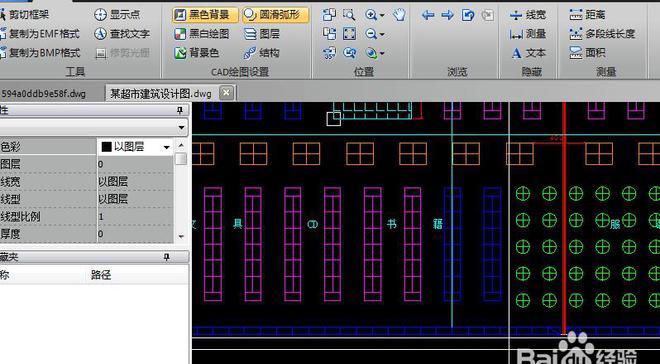Viewport: 660px width, 364px height.
Task: Open the properties object selector dropdown
Action: point(181,127)
